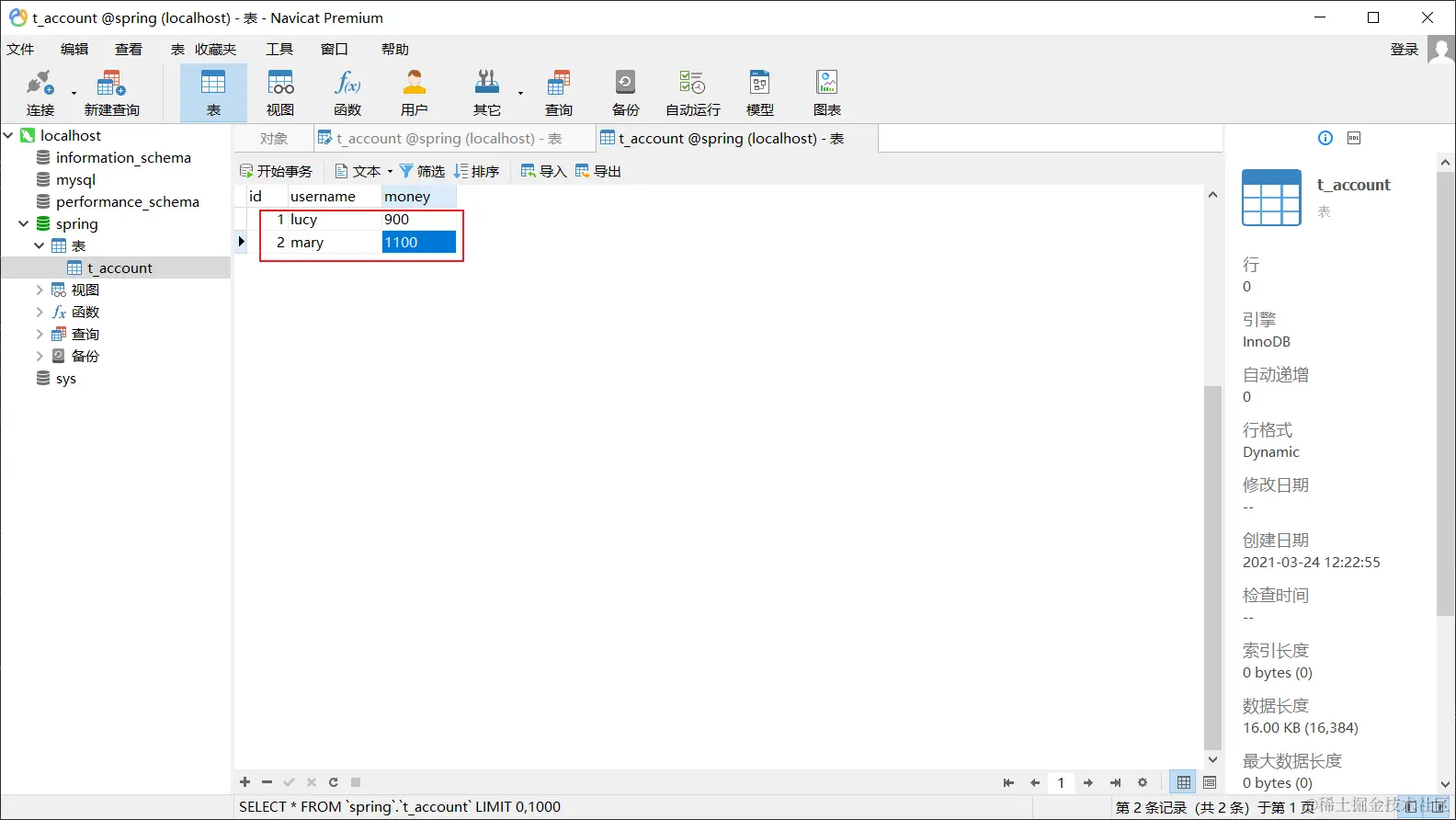Click 开始事务 begin transaction
The width and height of the screenshot is (1456, 820).
click(276, 171)
